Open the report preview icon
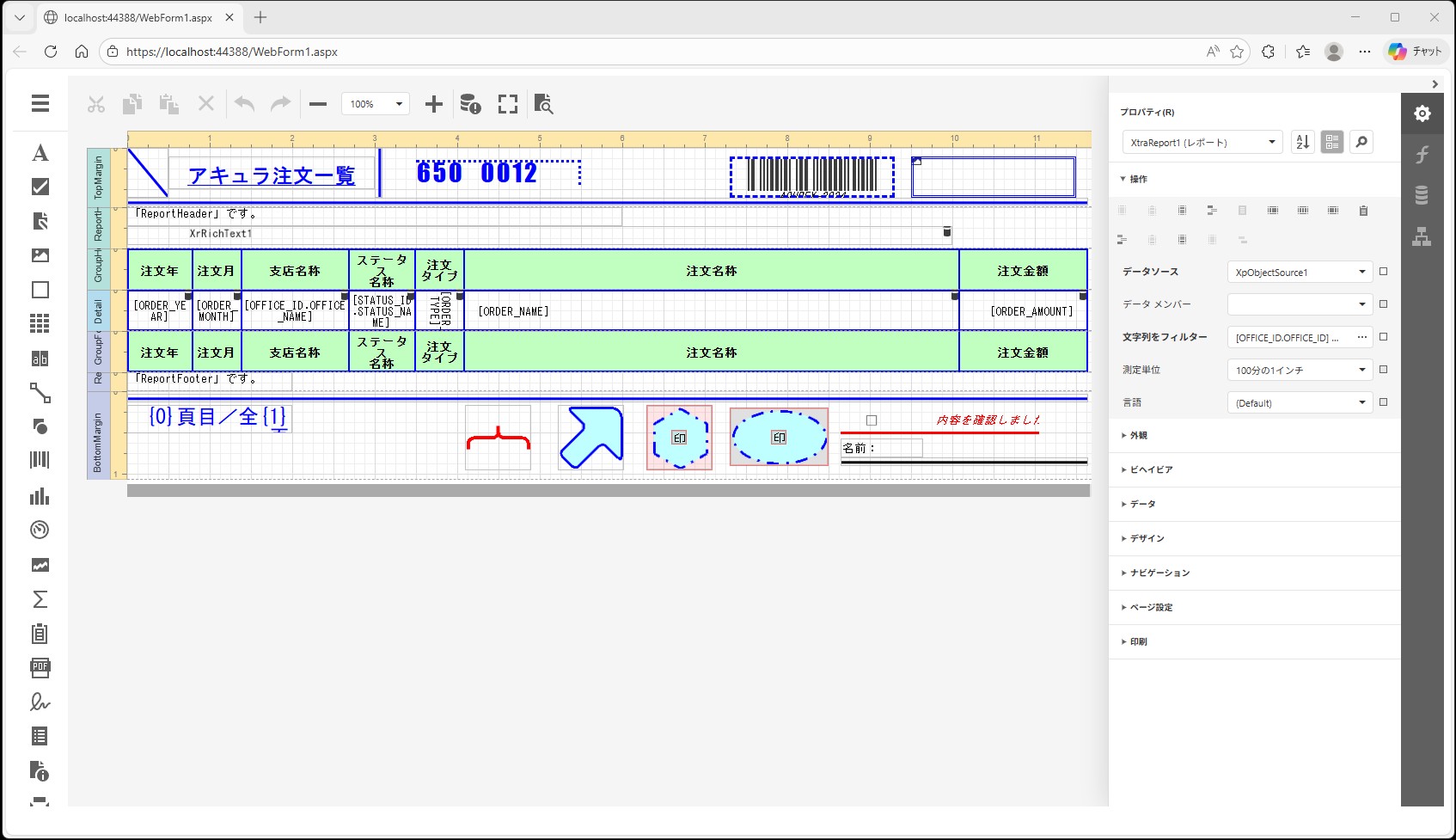1456x840 pixels. (543, 104)
